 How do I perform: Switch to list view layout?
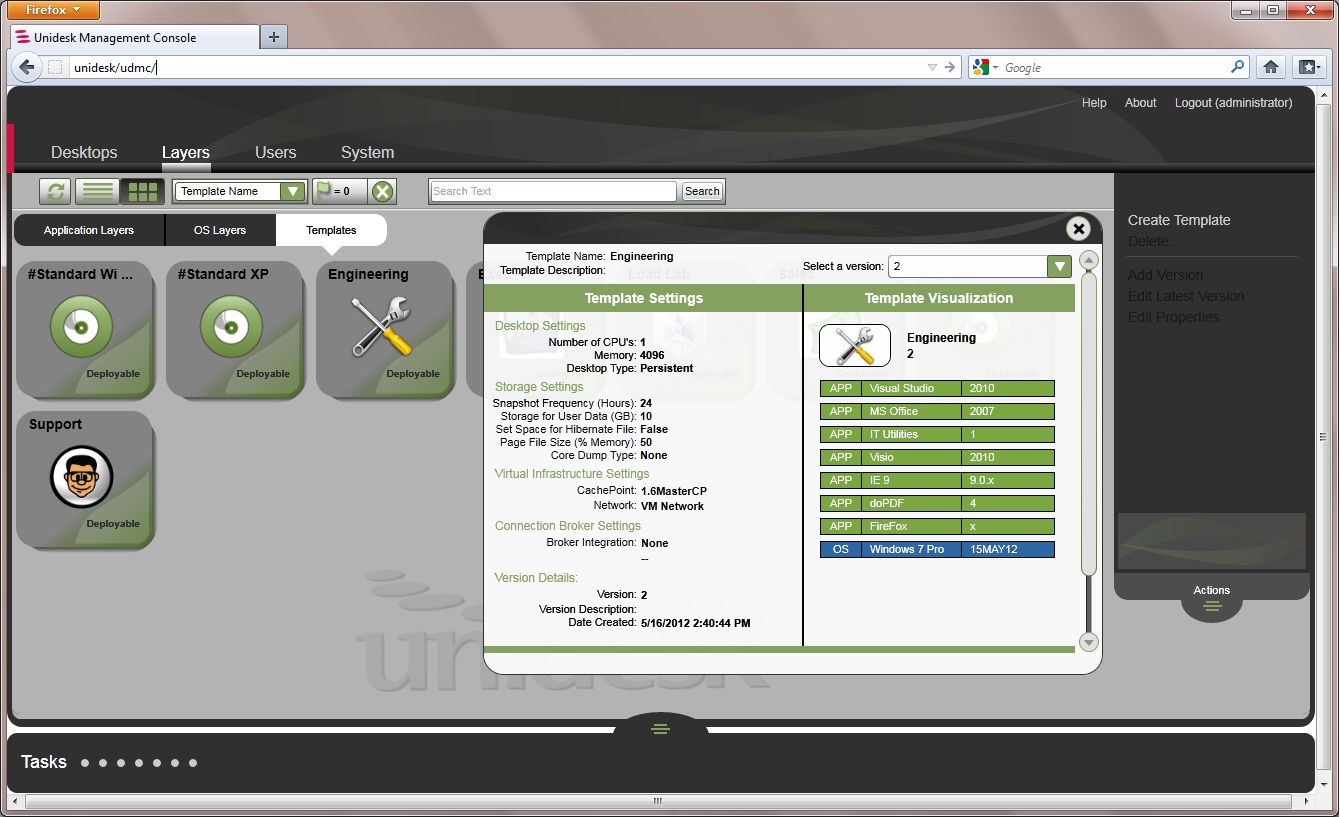click(x=97, y=191)
